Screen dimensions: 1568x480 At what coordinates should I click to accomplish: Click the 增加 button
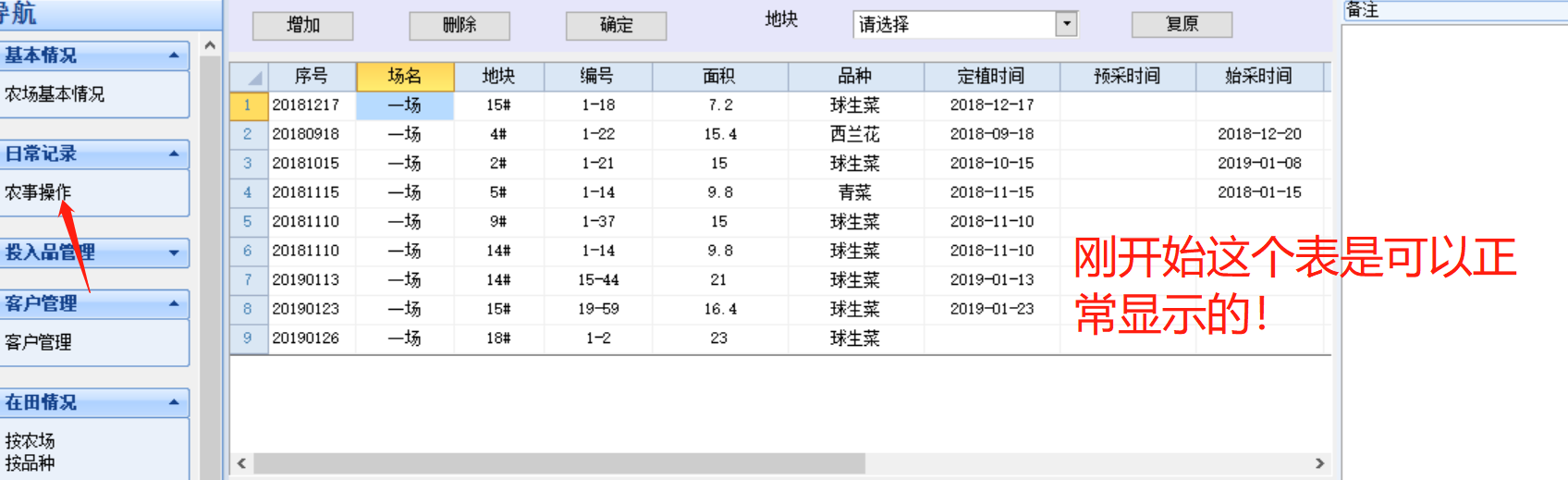pyautogui.click(x=303, y=25)
